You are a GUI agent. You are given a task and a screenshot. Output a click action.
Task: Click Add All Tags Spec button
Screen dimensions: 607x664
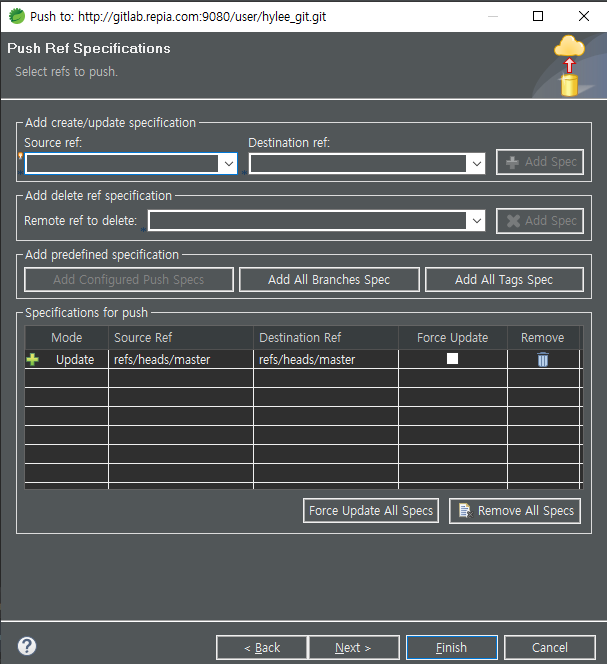504,280
